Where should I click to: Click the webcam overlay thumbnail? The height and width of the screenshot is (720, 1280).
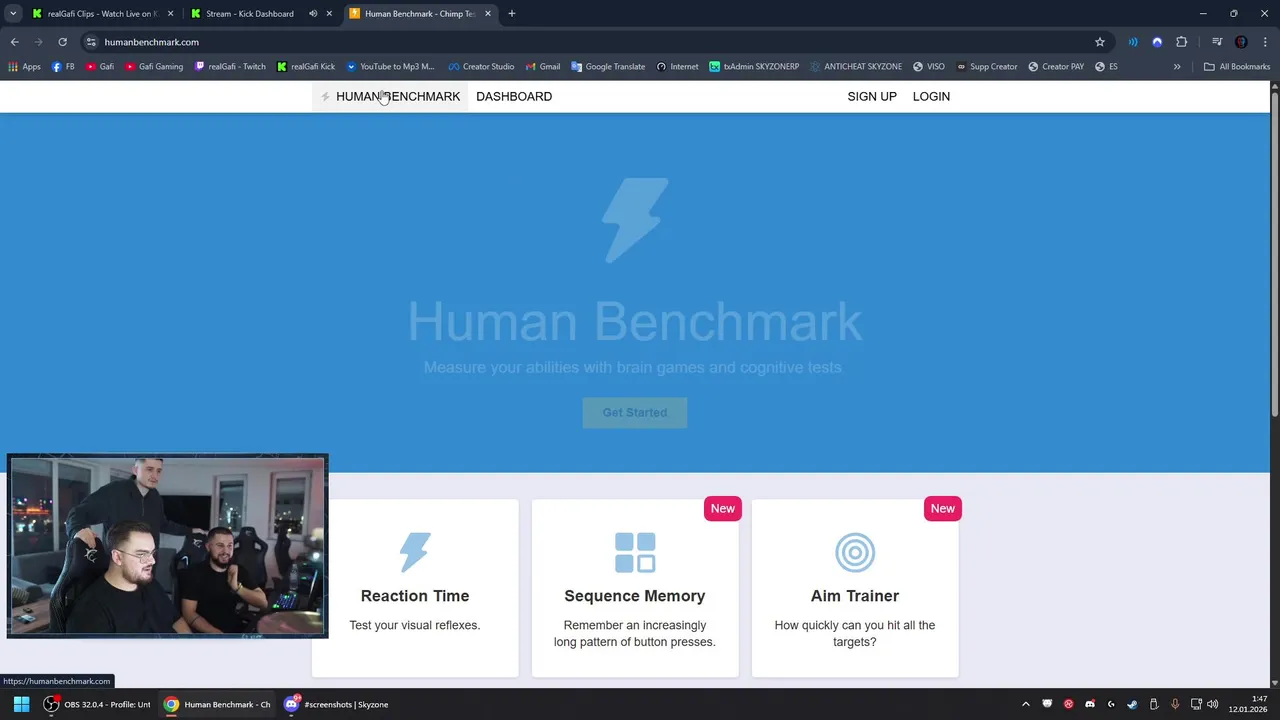pos(167,546)
